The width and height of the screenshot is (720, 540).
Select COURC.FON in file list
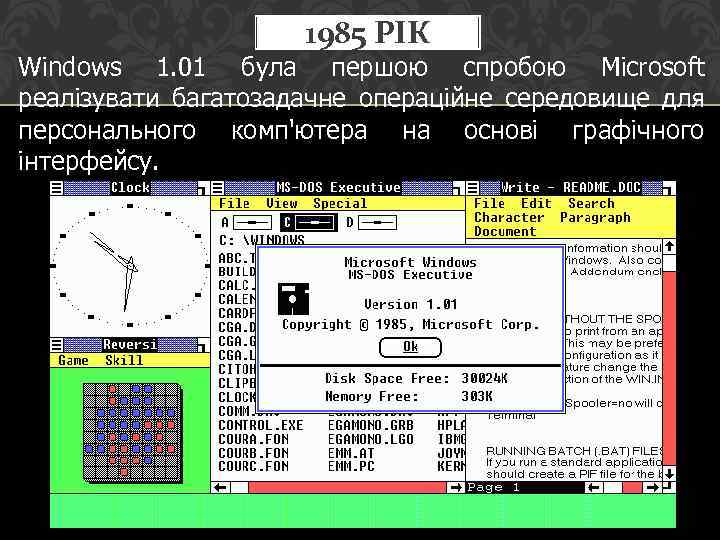(x=253, y=467)
